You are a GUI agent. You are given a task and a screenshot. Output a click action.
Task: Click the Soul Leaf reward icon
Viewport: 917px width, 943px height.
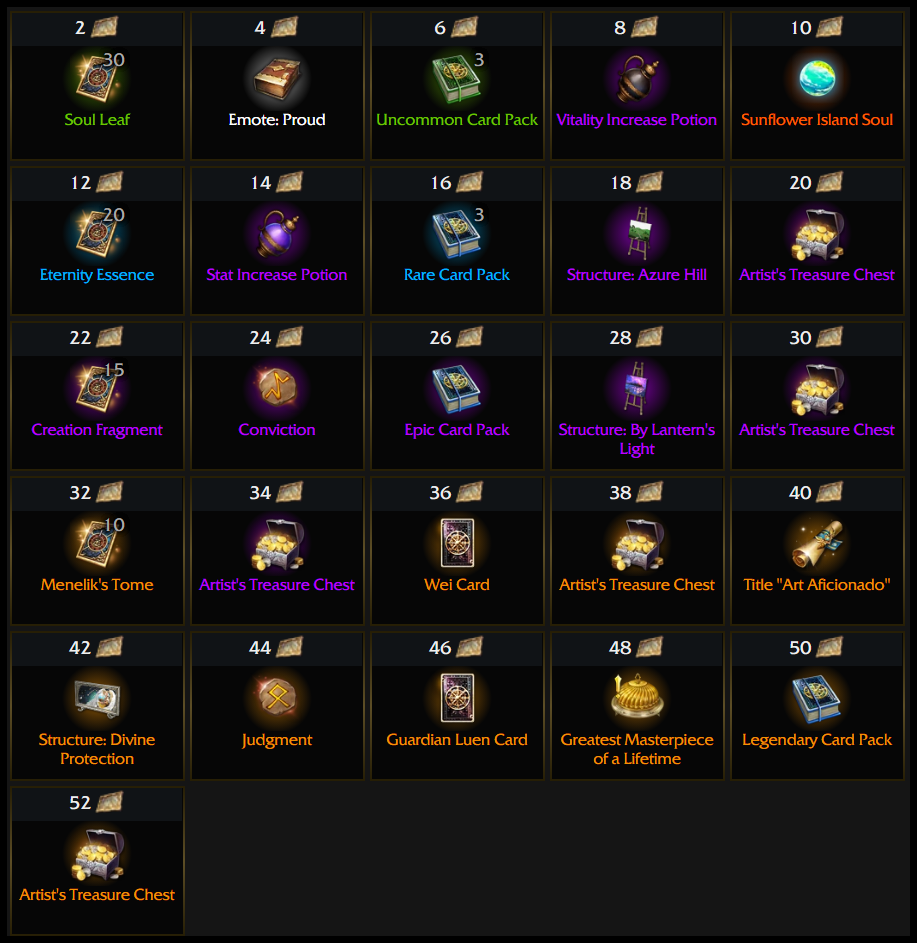click(96, 79)
